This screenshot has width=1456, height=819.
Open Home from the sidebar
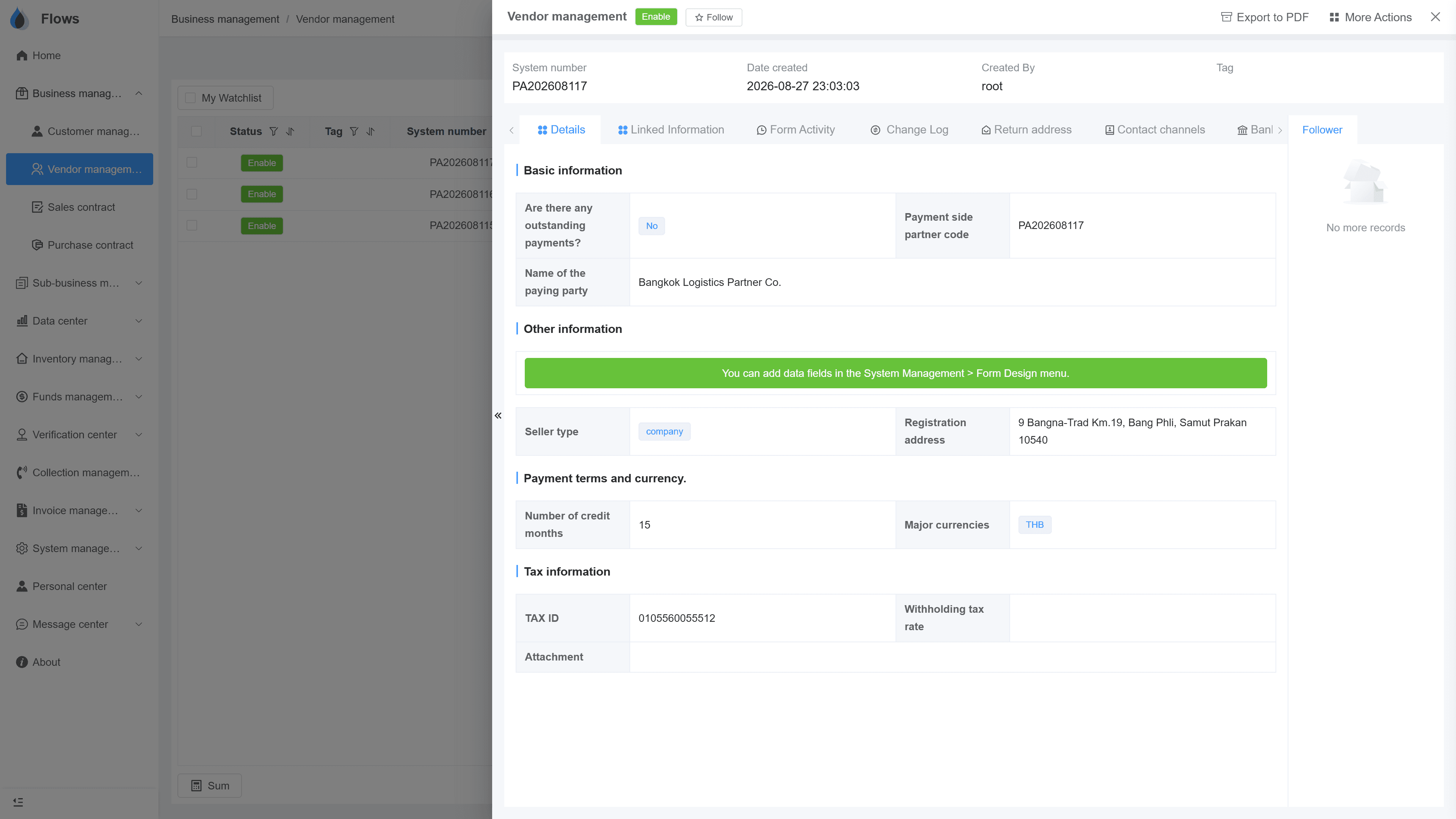[x=79, y=55]
